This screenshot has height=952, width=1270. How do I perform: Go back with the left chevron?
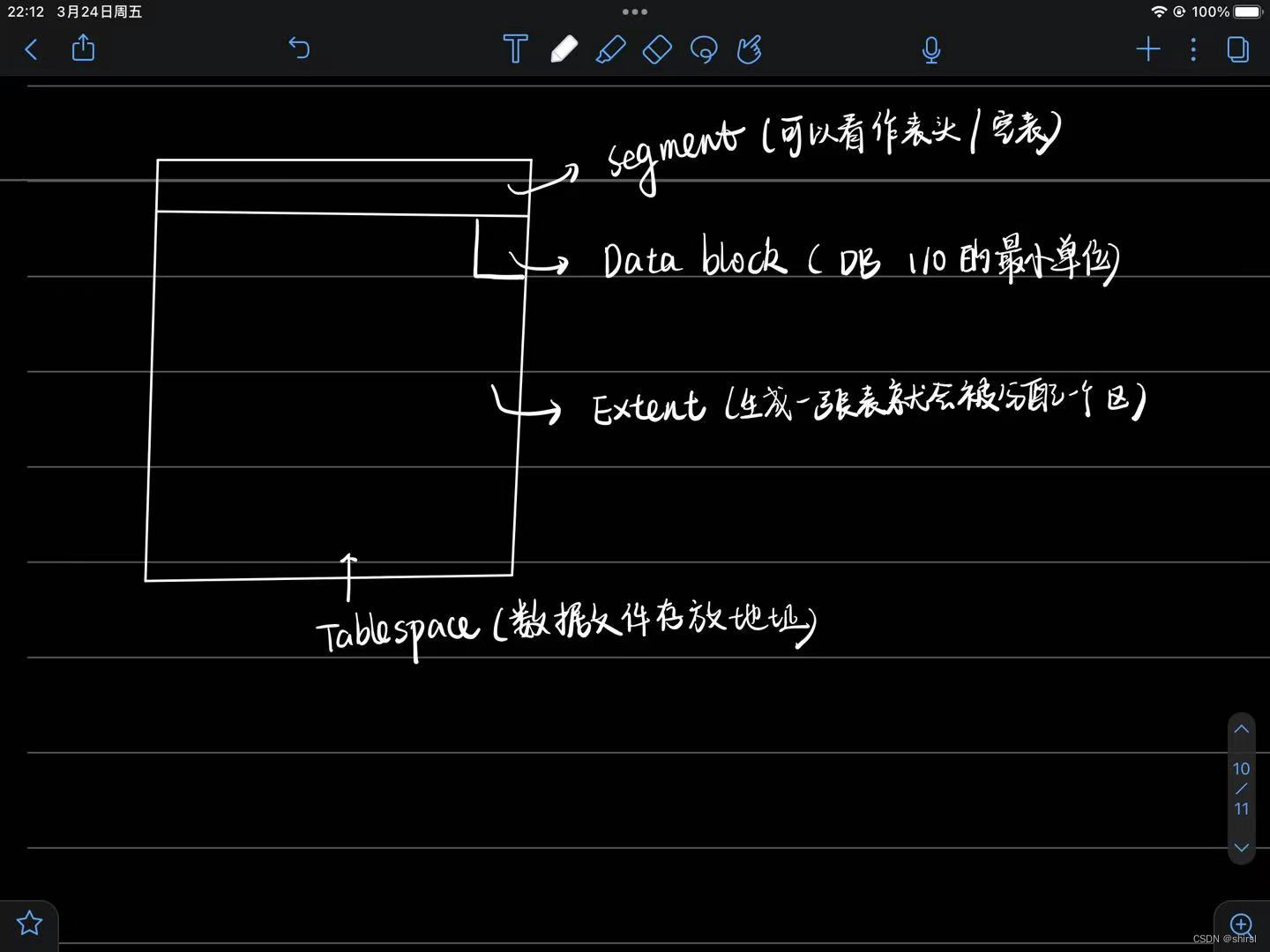coord(31,49)
